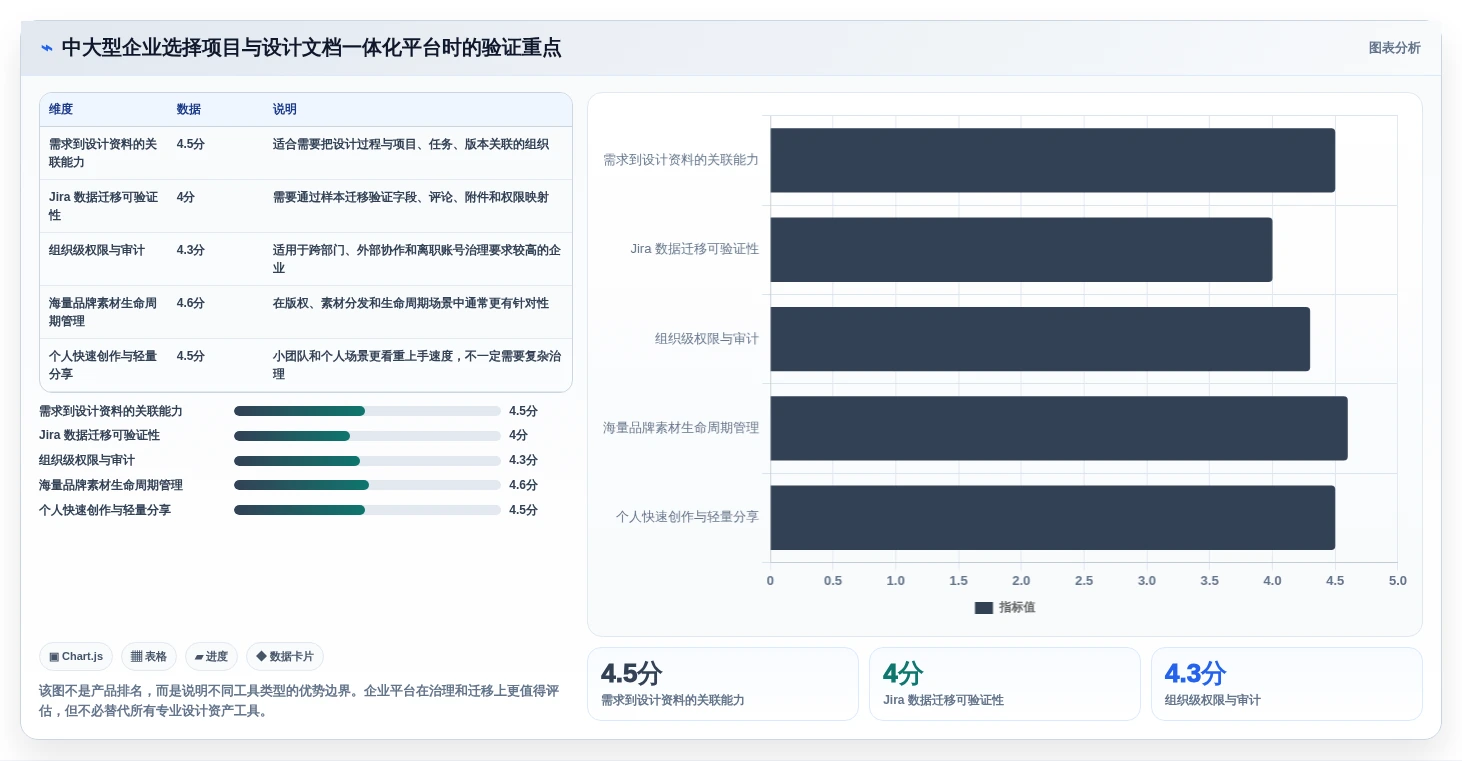Click description 在版权、素材分发和生命周期场景中通常更有针对性
The width and height of the screenshot is (1462, 761).
click(x=411, y=303)
